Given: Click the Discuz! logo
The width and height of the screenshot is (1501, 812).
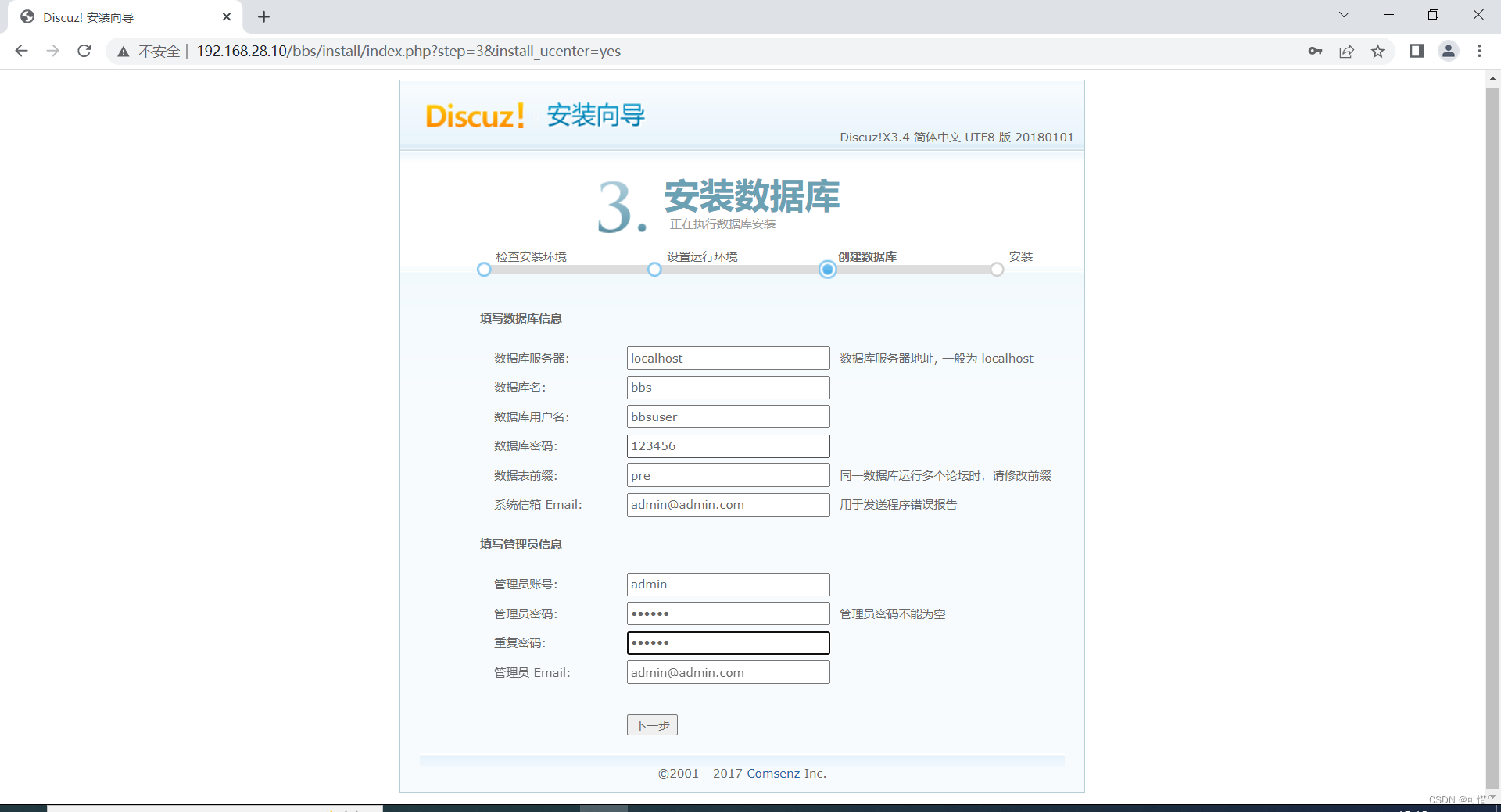Looking at the screenshot, I should (475, 116).
